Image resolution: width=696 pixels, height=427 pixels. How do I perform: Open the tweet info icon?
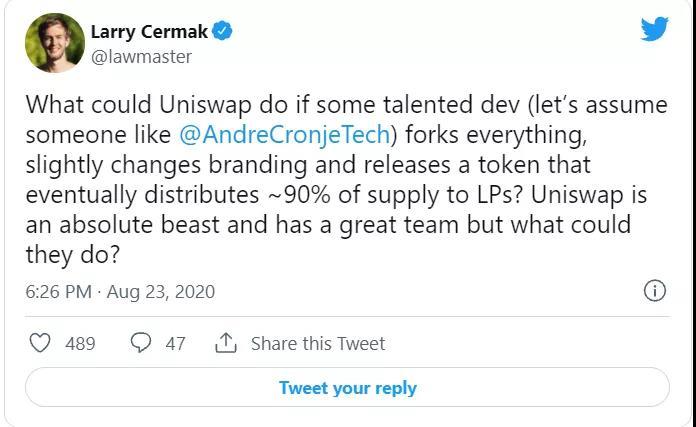(x=654, y=292)
